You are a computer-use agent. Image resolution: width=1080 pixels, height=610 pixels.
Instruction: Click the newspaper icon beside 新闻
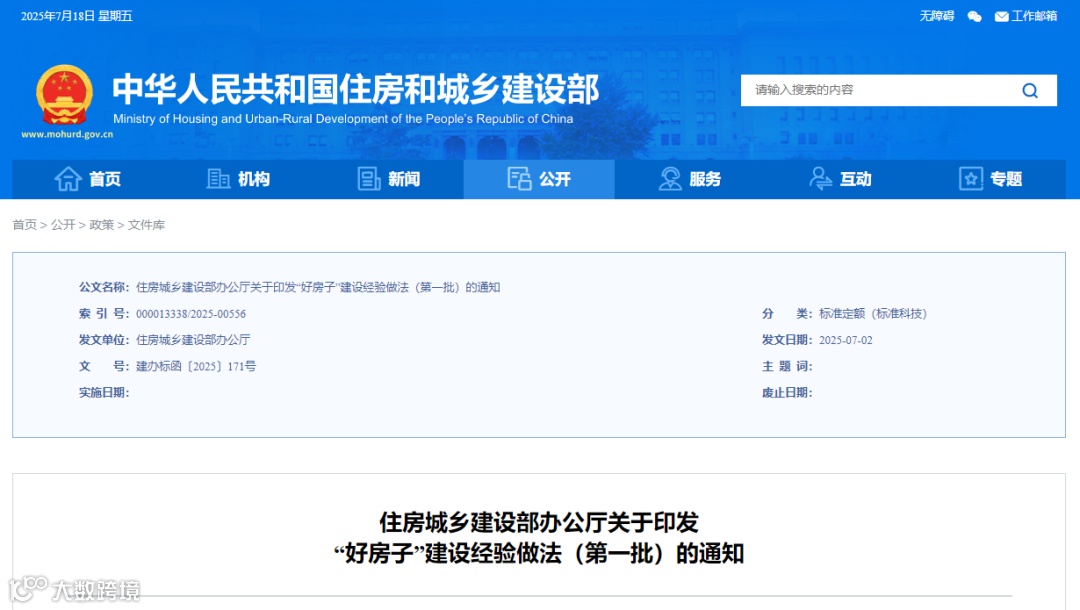[368, 179]
